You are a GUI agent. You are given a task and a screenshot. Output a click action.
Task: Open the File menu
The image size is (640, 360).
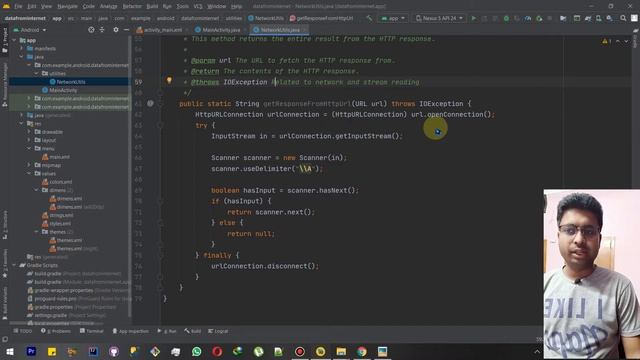[18, 6]
